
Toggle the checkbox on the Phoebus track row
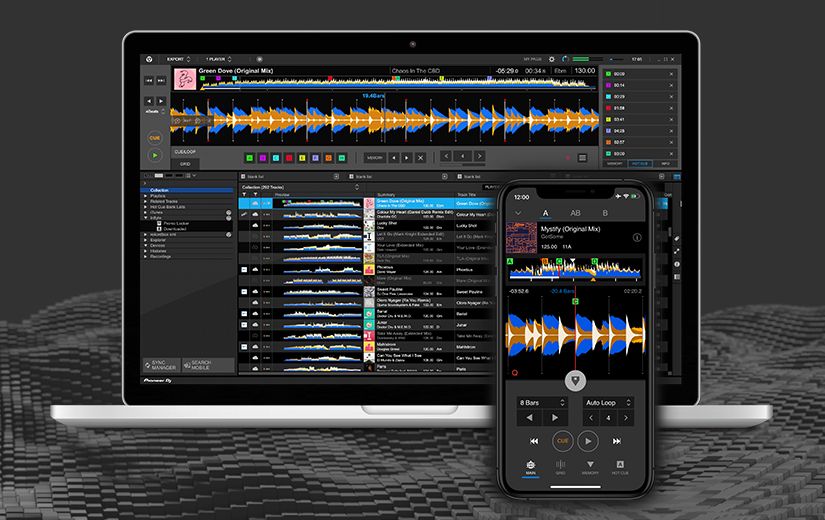pyautogui.click(x=246, y=269)
